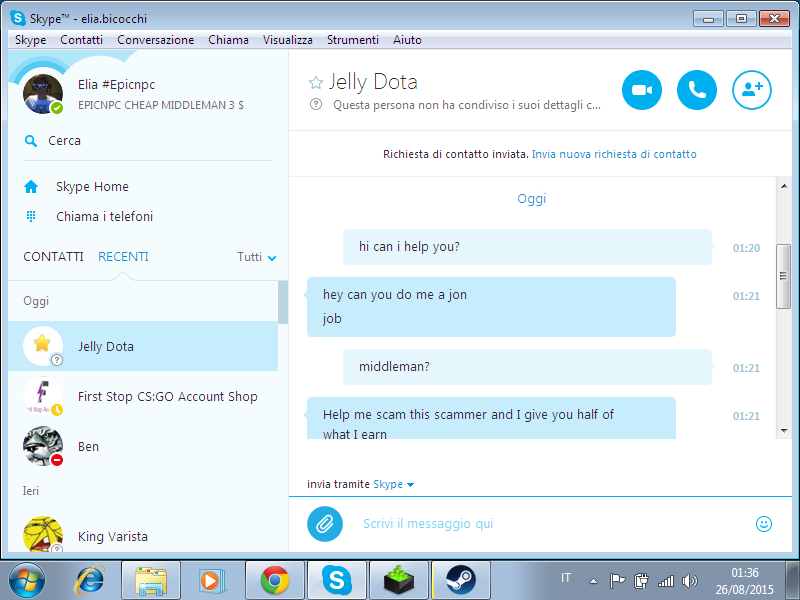This screenshot has width=800, height=600.
Task: Click the Cerca search field
Action: pyautogui.click(x=148, y=141)
